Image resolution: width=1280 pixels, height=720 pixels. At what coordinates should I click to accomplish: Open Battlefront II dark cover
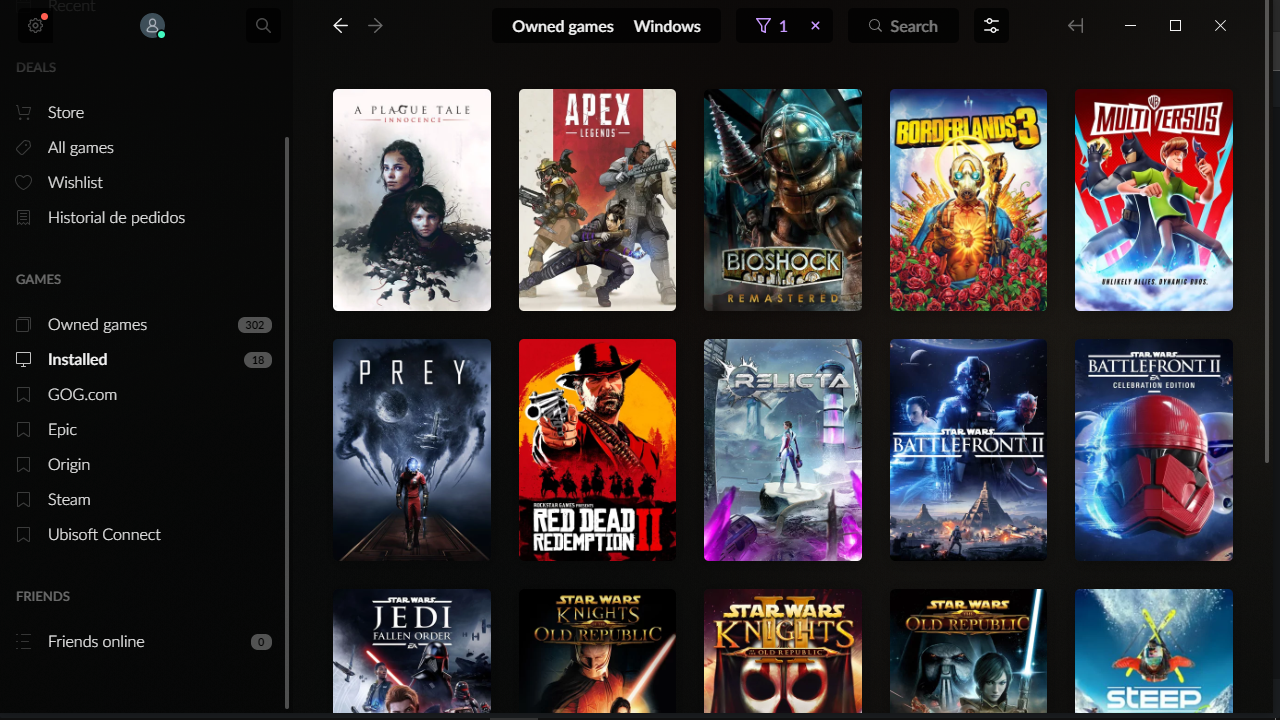click(968, 450)
